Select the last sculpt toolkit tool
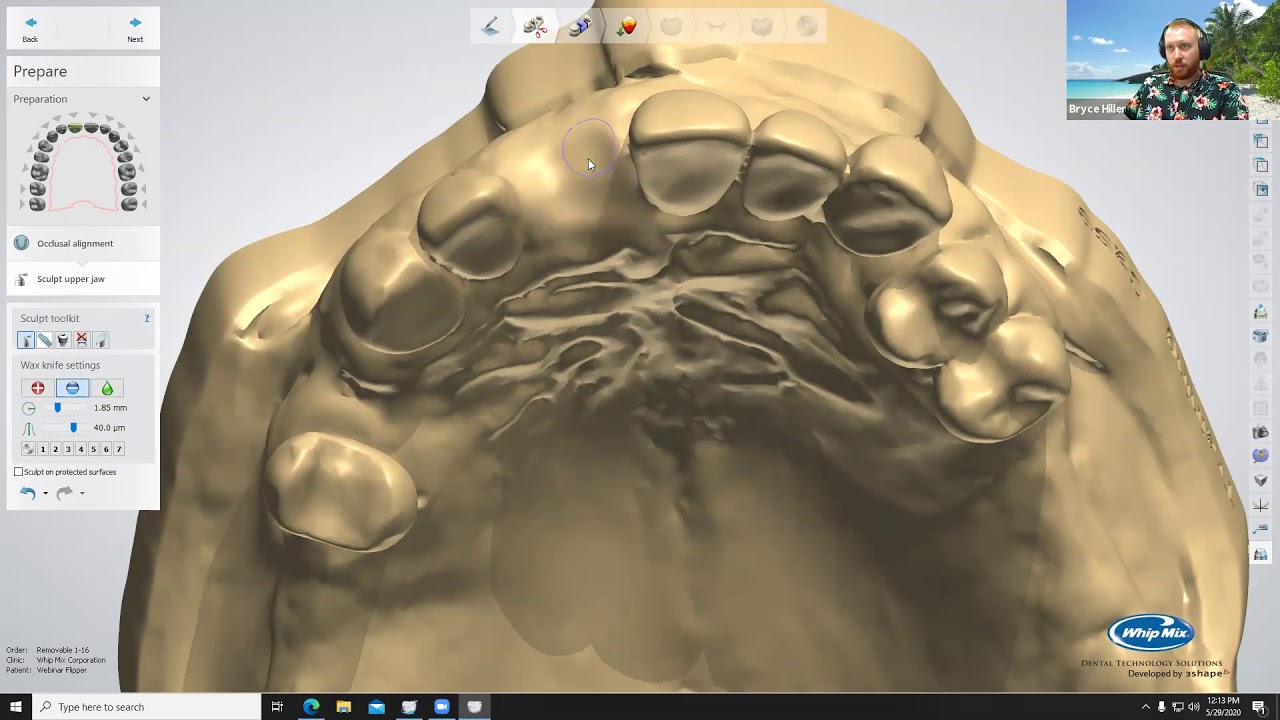Viewport: 1280px width, 720px height. click(x=100, y=340)
